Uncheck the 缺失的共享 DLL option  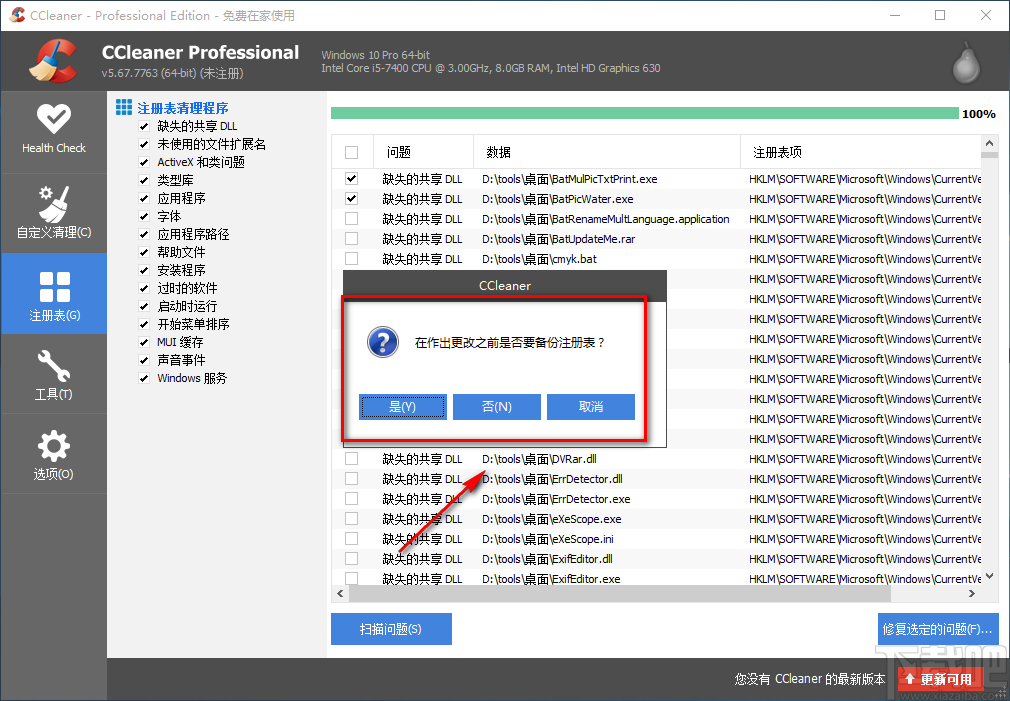144,125
